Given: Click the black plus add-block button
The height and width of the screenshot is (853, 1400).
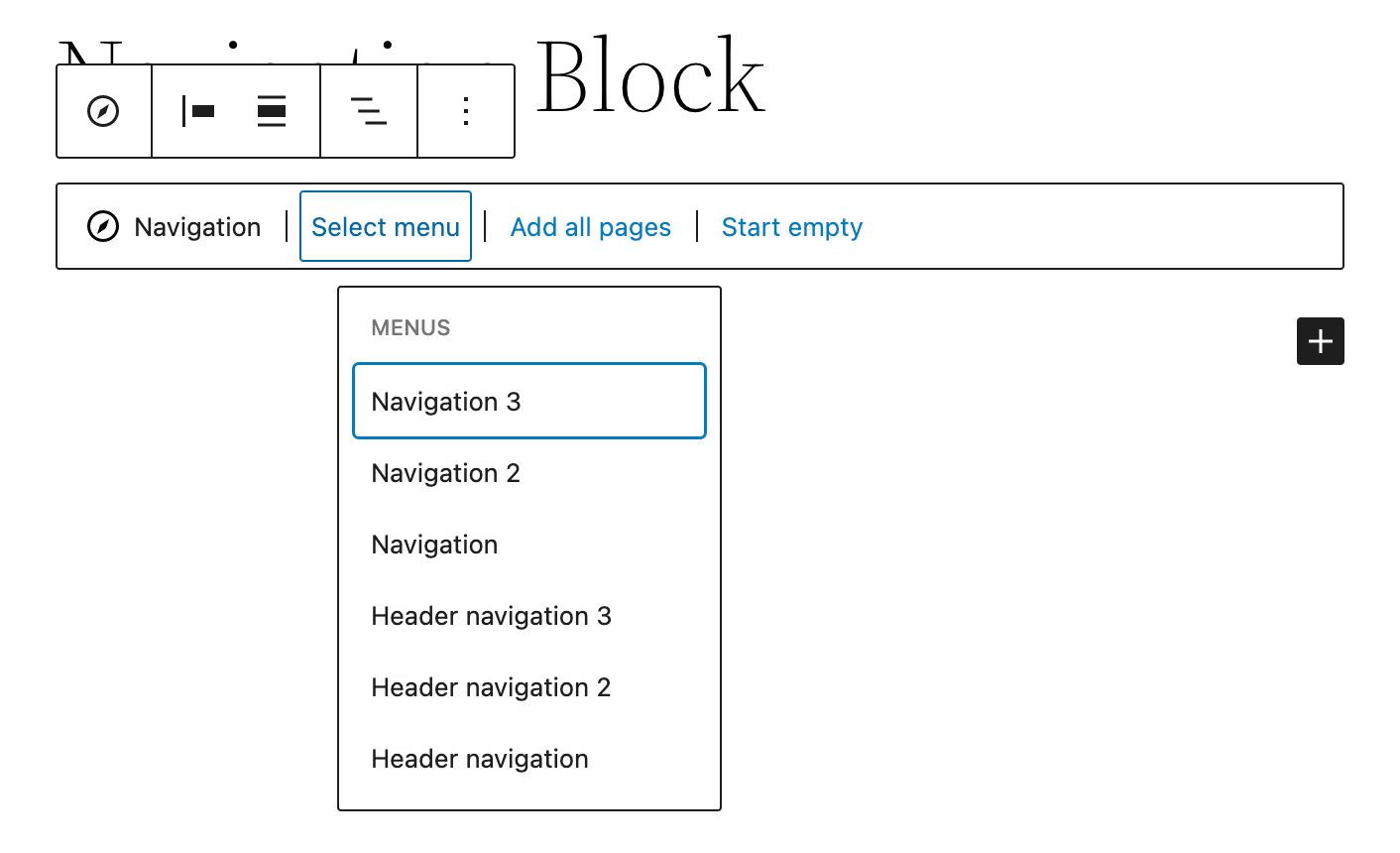Looking at the screenshot, I should coord(1320,341).
